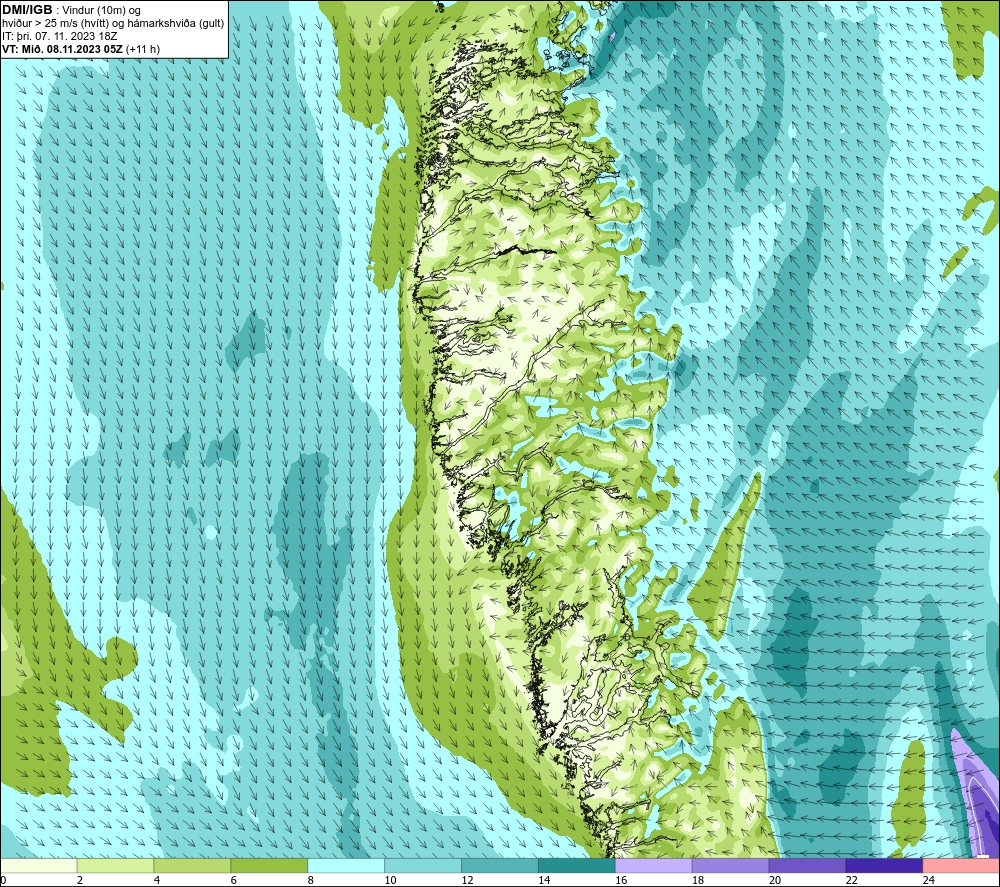Click the '16' legend scale label
Viewport: 1000px width, 887px height.
click(x=621, y=880)
